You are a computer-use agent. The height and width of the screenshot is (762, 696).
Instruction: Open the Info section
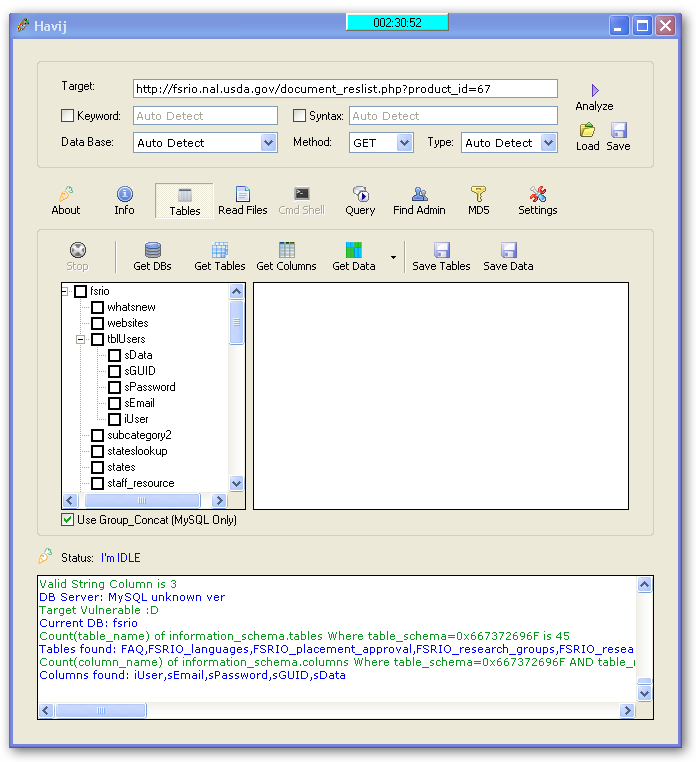[124, 200]
